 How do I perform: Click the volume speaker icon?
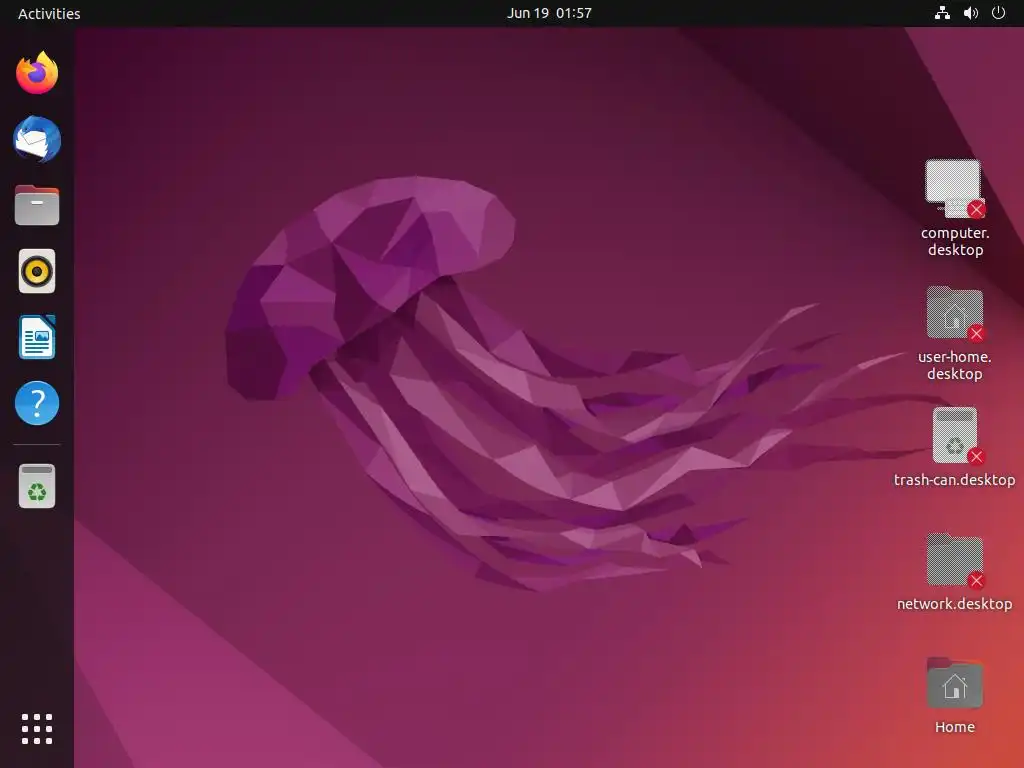[x=970, y=13]
